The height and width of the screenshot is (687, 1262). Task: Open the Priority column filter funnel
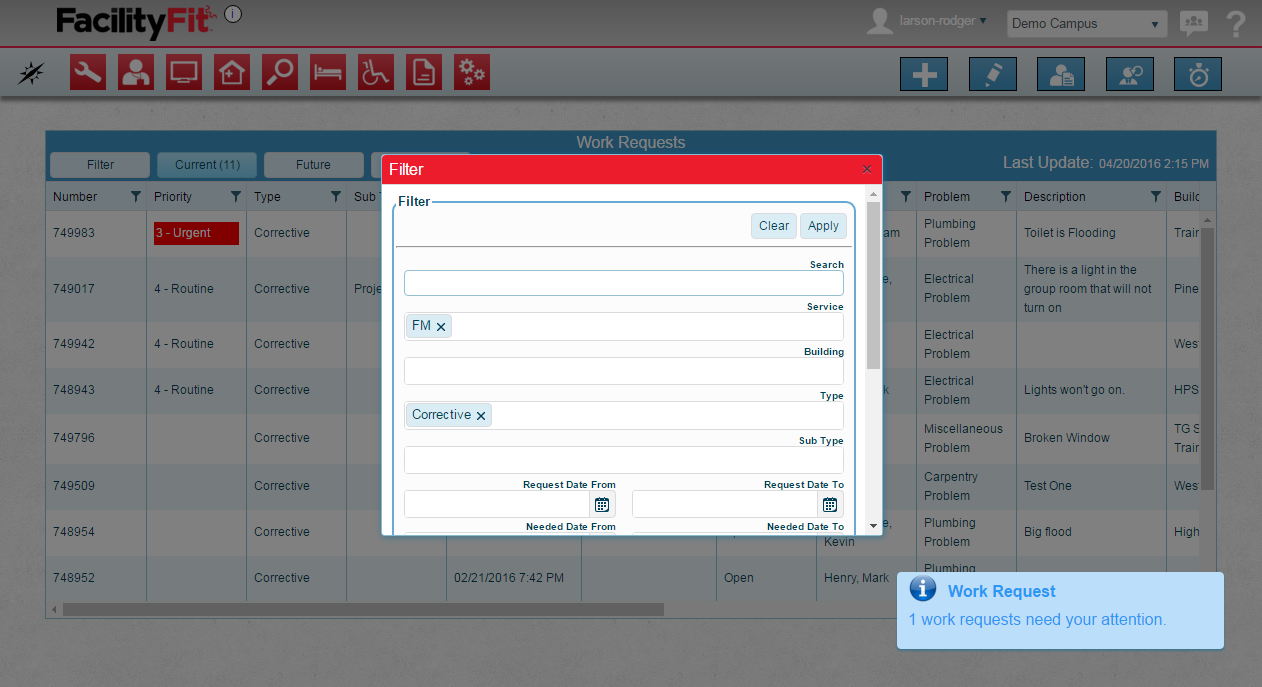point(236,197)
